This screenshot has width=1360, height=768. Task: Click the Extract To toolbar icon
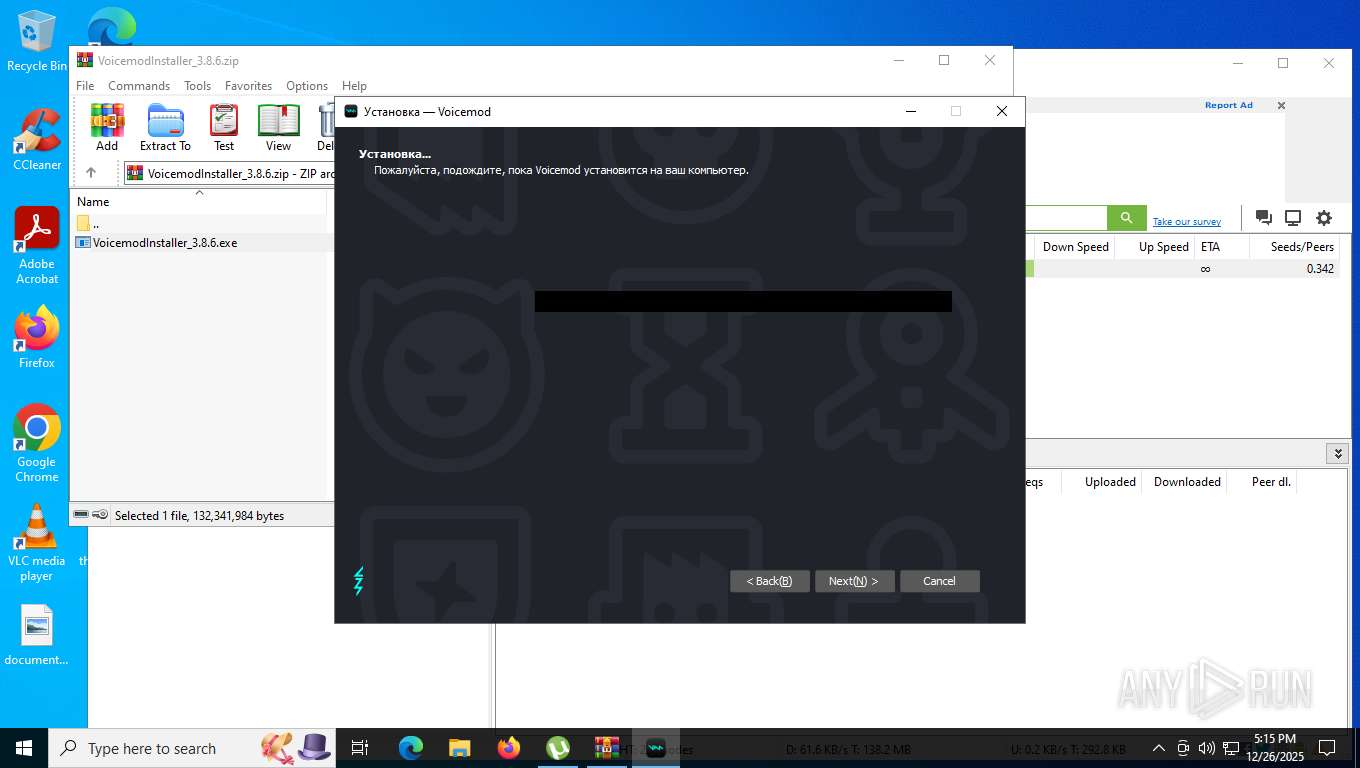tap(165, 127)
